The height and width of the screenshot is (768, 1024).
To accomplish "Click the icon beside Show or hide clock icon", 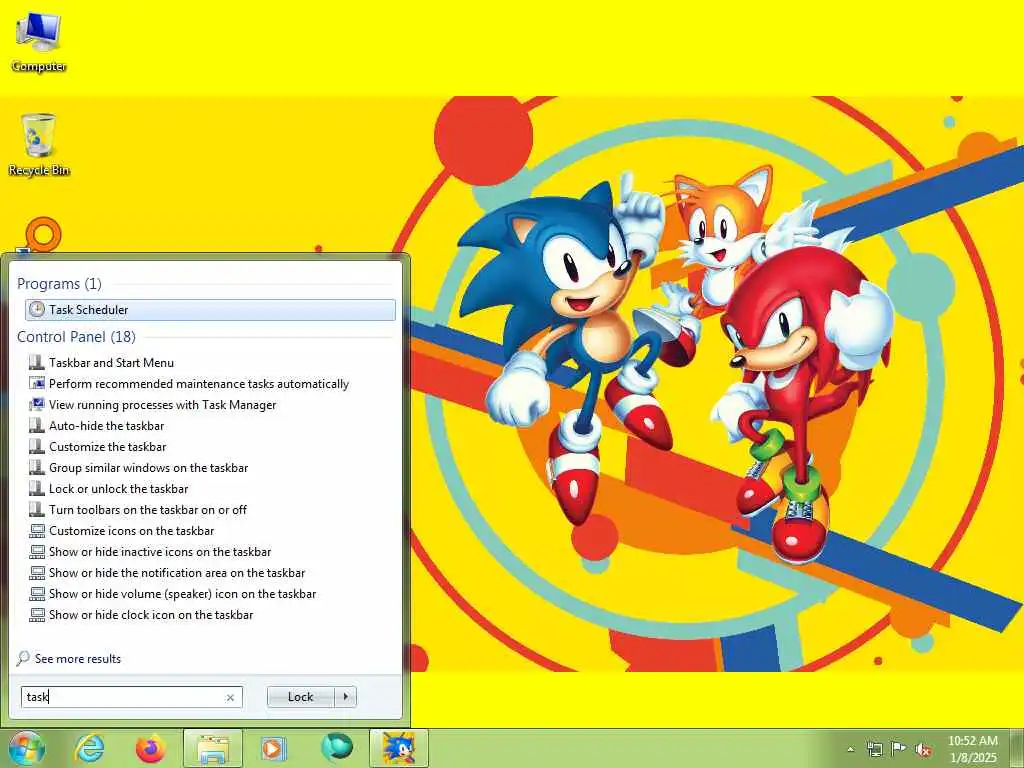I will point(37,615).
